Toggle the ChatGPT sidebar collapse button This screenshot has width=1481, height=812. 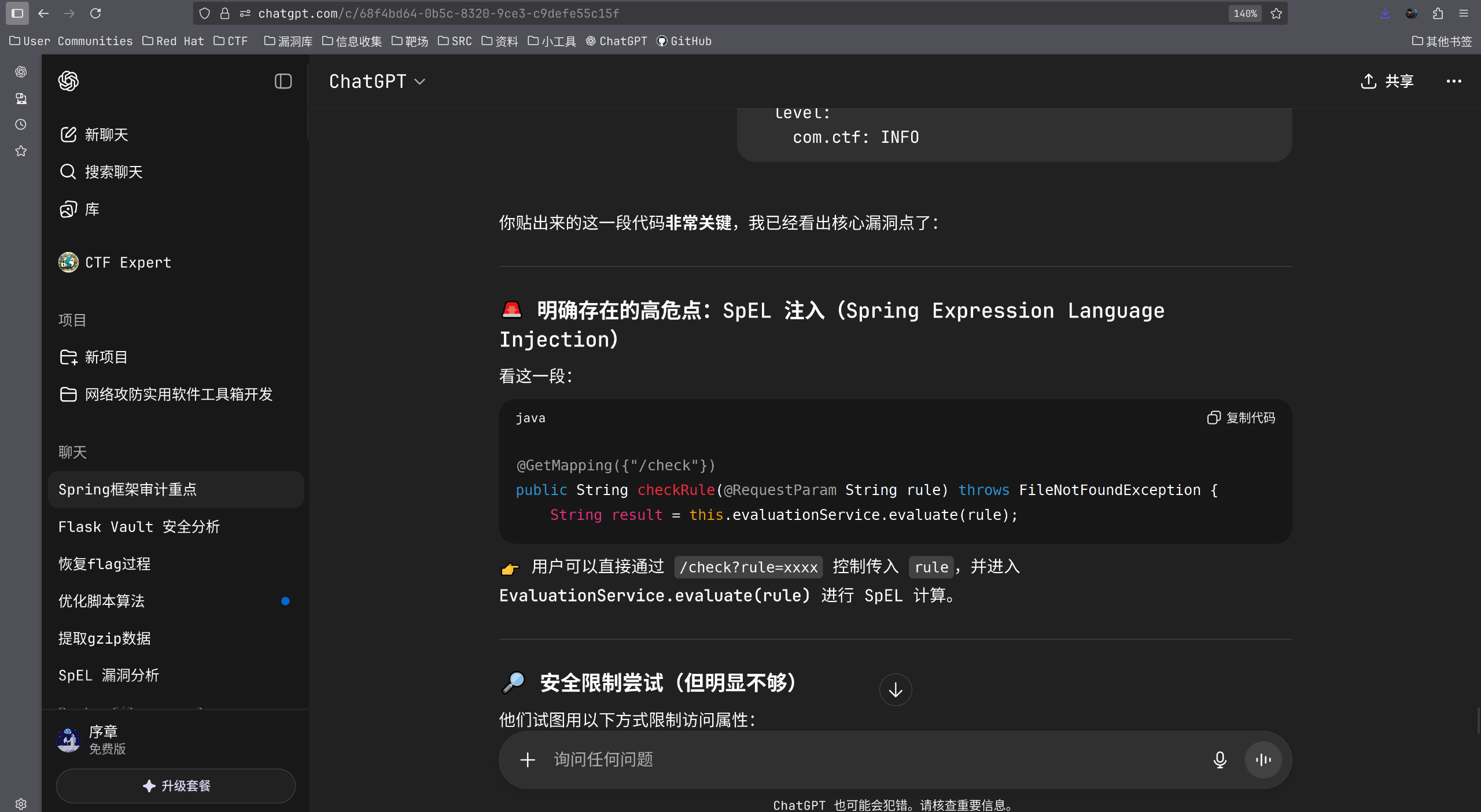[283, 82]
